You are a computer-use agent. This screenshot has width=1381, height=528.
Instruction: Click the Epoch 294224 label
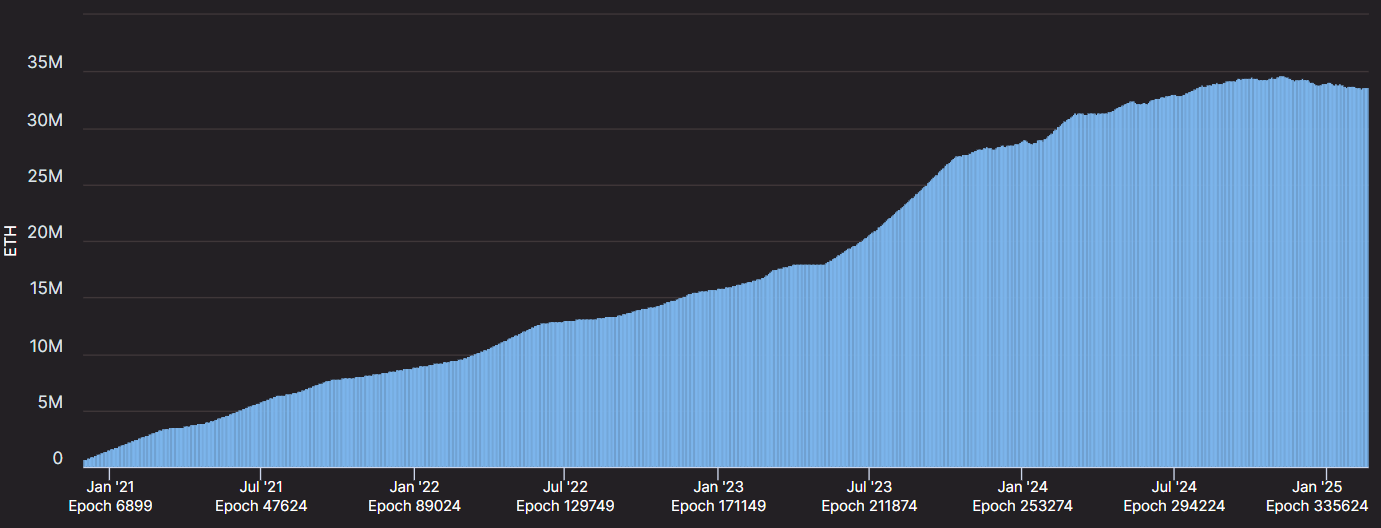click(x=1174, y=506)
